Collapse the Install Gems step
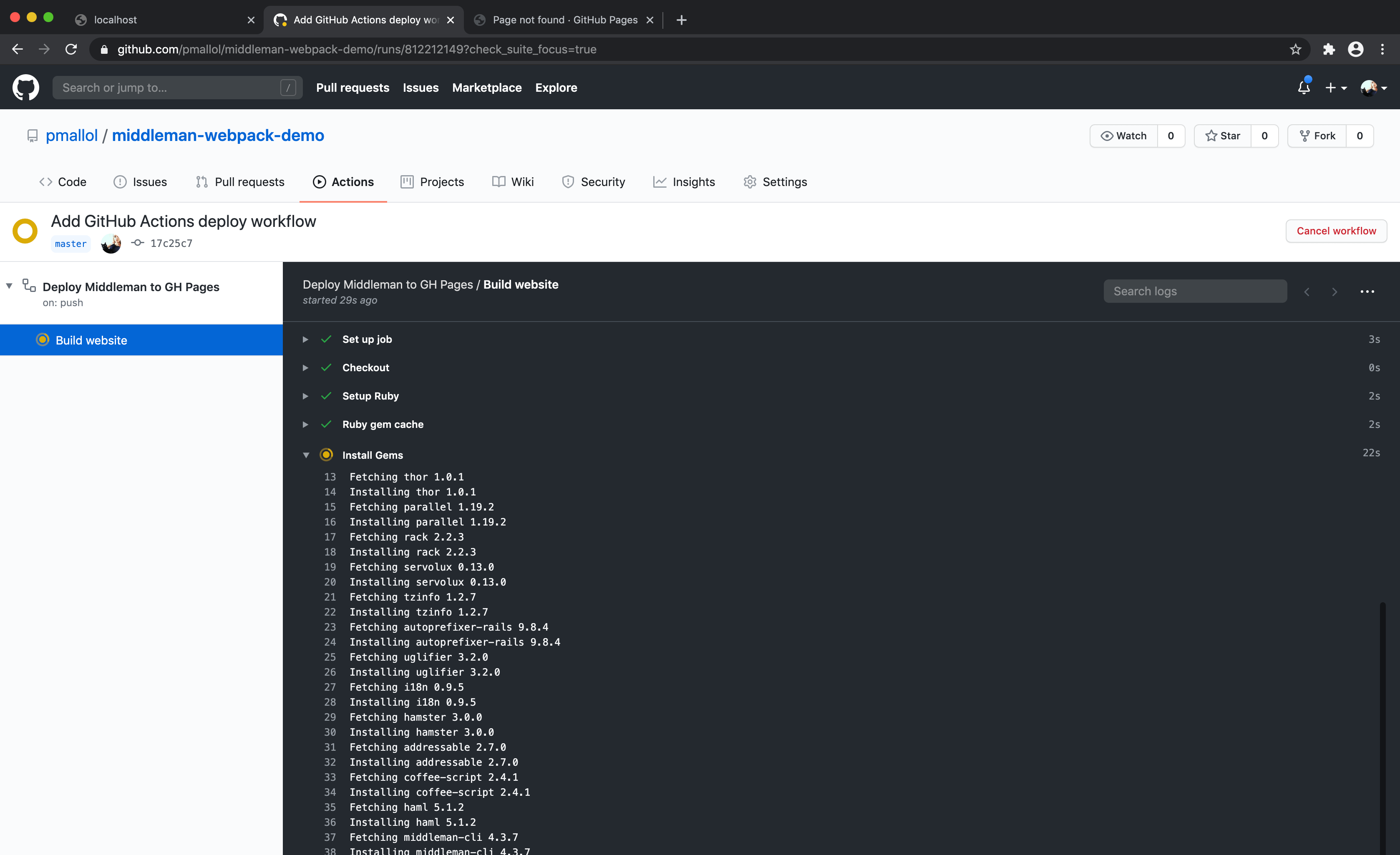The image size is (1400, 855). click(x=306, y=455)
